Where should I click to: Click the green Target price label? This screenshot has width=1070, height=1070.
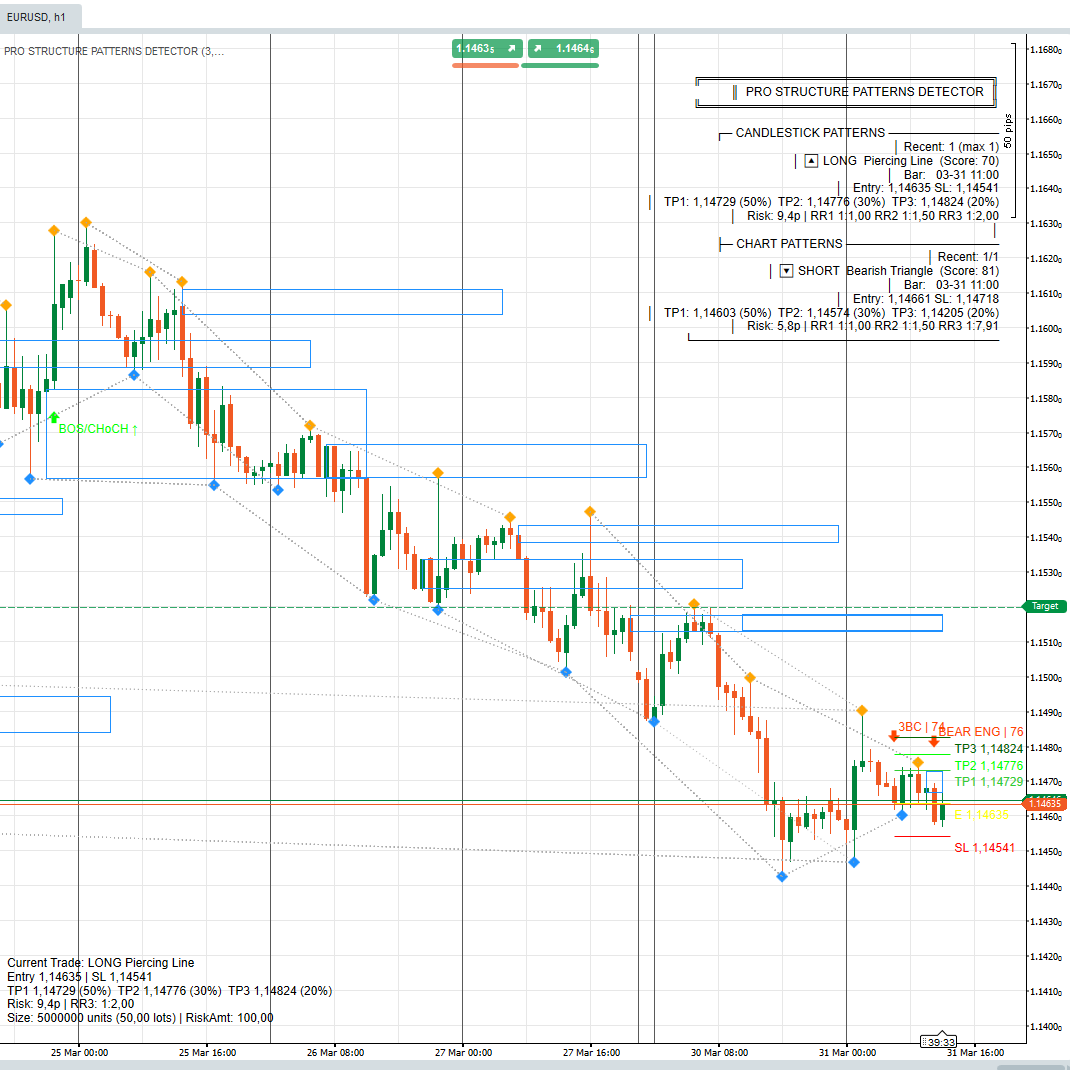(x=1045, y=606)
